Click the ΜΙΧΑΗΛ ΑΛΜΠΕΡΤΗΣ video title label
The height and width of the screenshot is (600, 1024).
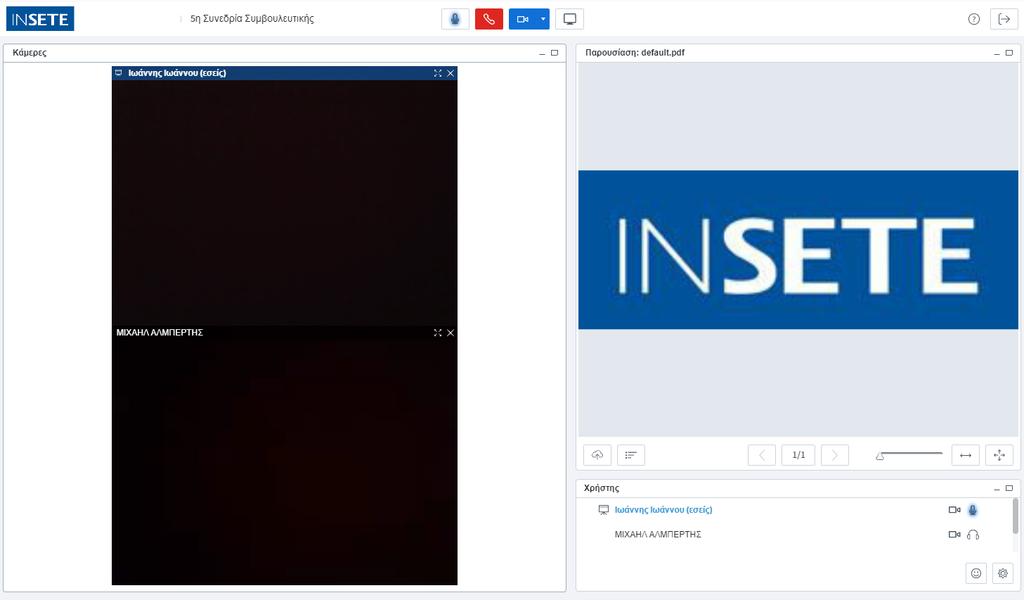[159, 332]
